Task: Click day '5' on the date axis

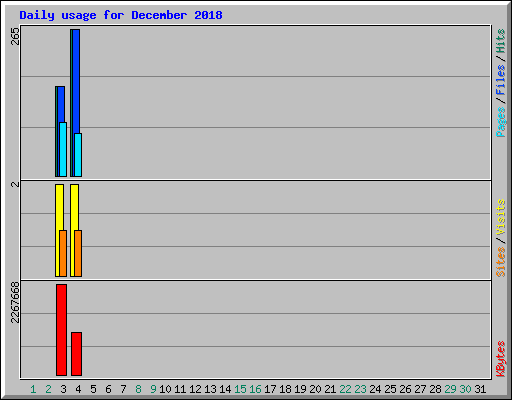Action: point(93,389)
